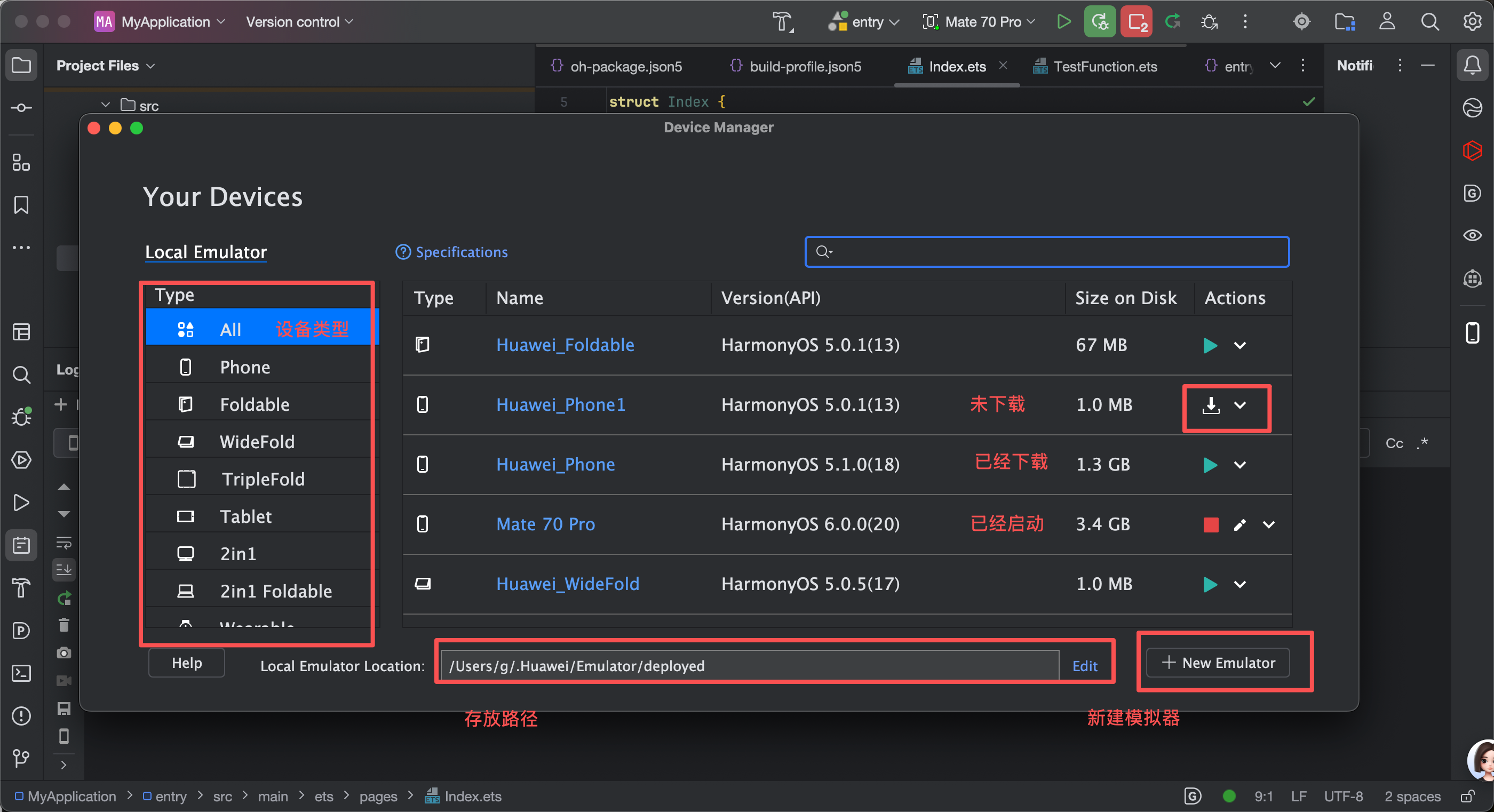Open the Device Manager phone icon in right sidebar
Viewport: 1494px width, 812px height.
click(x=1472, y=333)
